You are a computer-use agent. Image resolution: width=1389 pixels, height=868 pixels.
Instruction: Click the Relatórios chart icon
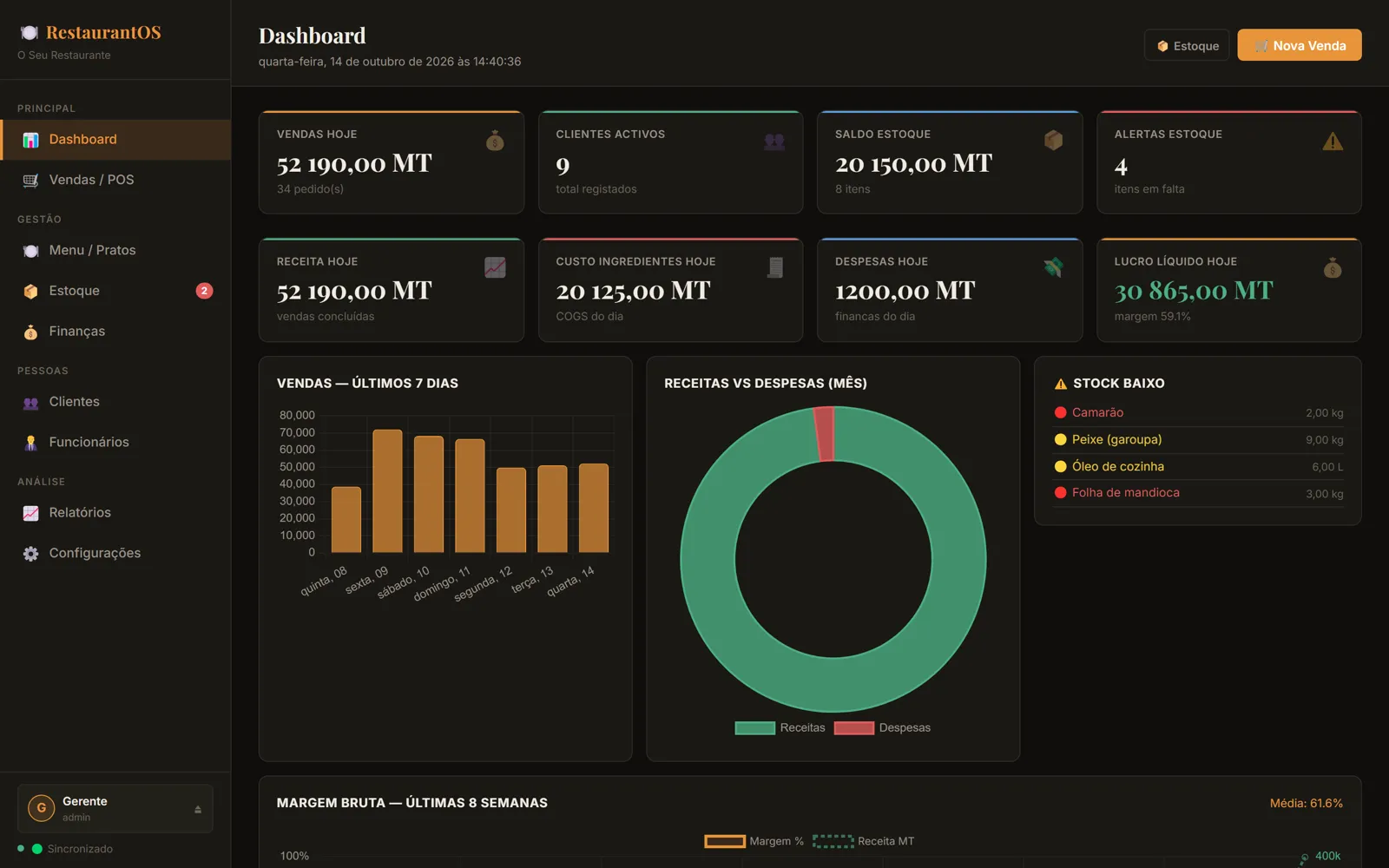[x=30, y=513]
